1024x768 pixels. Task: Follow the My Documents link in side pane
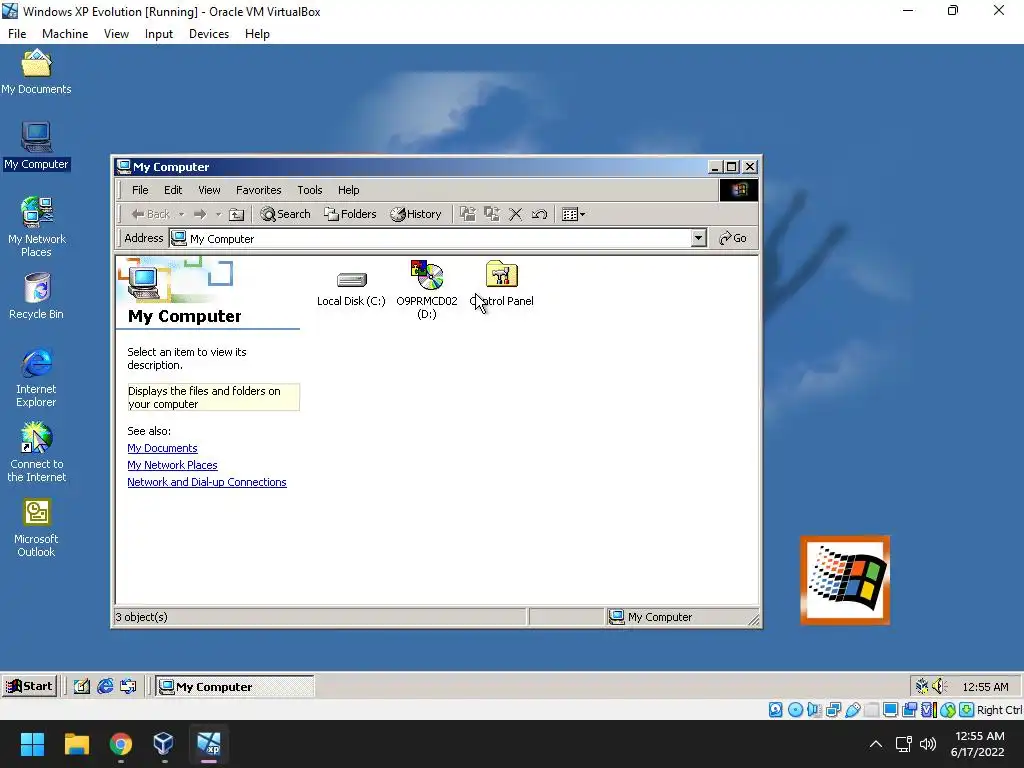click(x=162, y=448)
